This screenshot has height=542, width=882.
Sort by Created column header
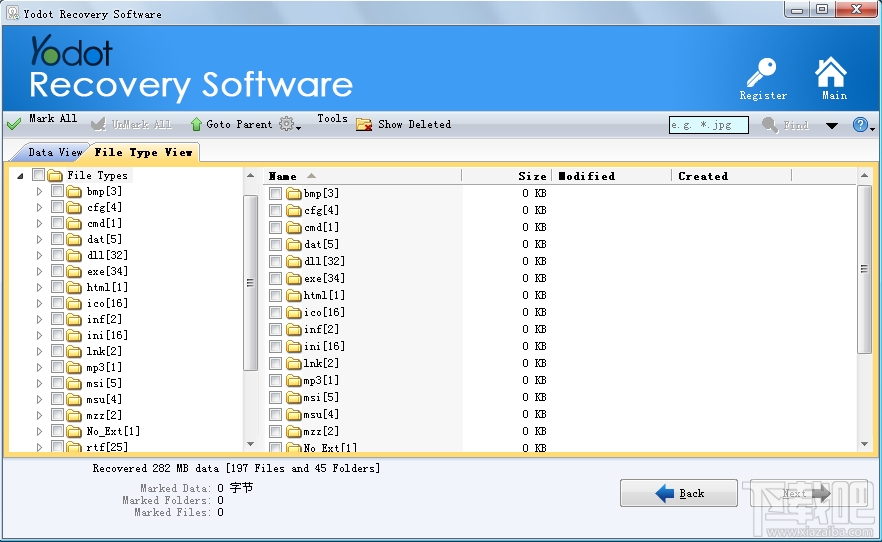coord(732,176)
